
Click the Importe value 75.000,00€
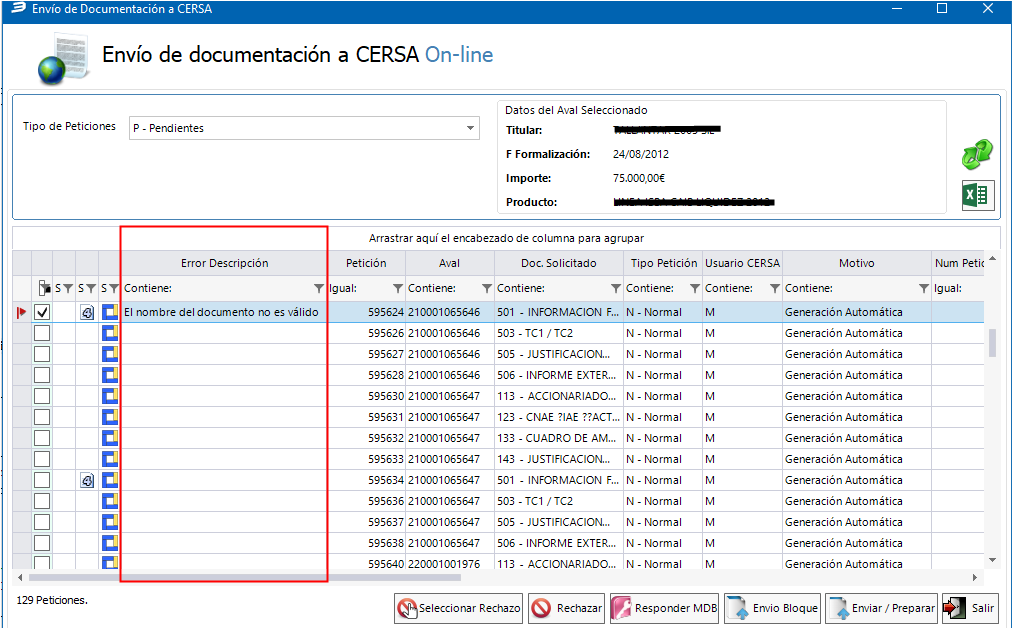[x=639, y=178]
